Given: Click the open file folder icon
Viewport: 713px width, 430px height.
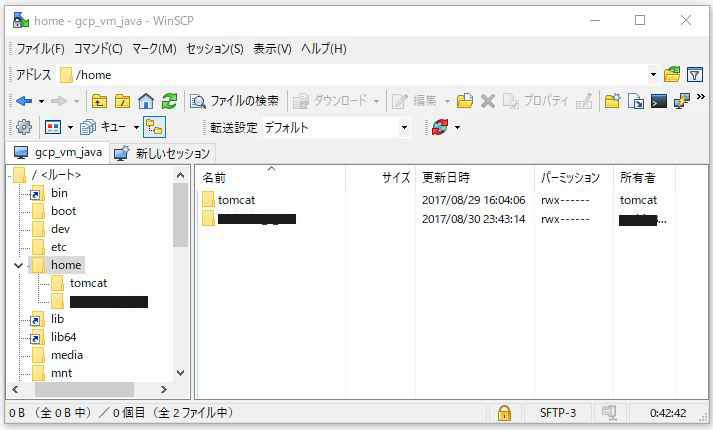Looking at the screenshot, I should pos(465,101).
